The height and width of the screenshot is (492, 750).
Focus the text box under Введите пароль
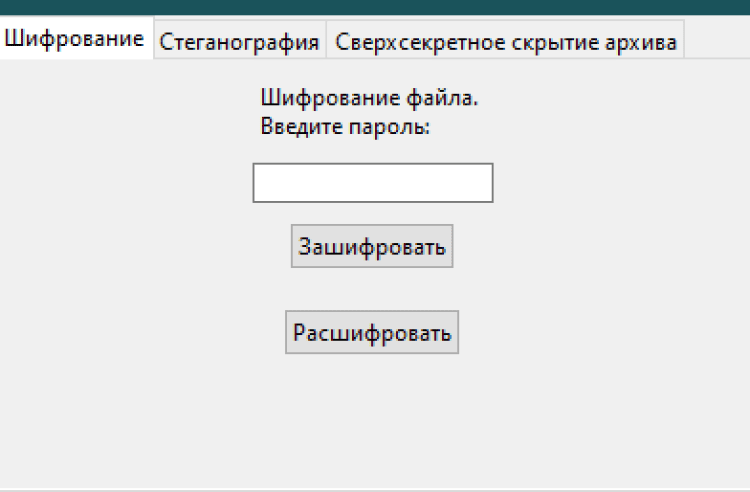click(372, 183)
